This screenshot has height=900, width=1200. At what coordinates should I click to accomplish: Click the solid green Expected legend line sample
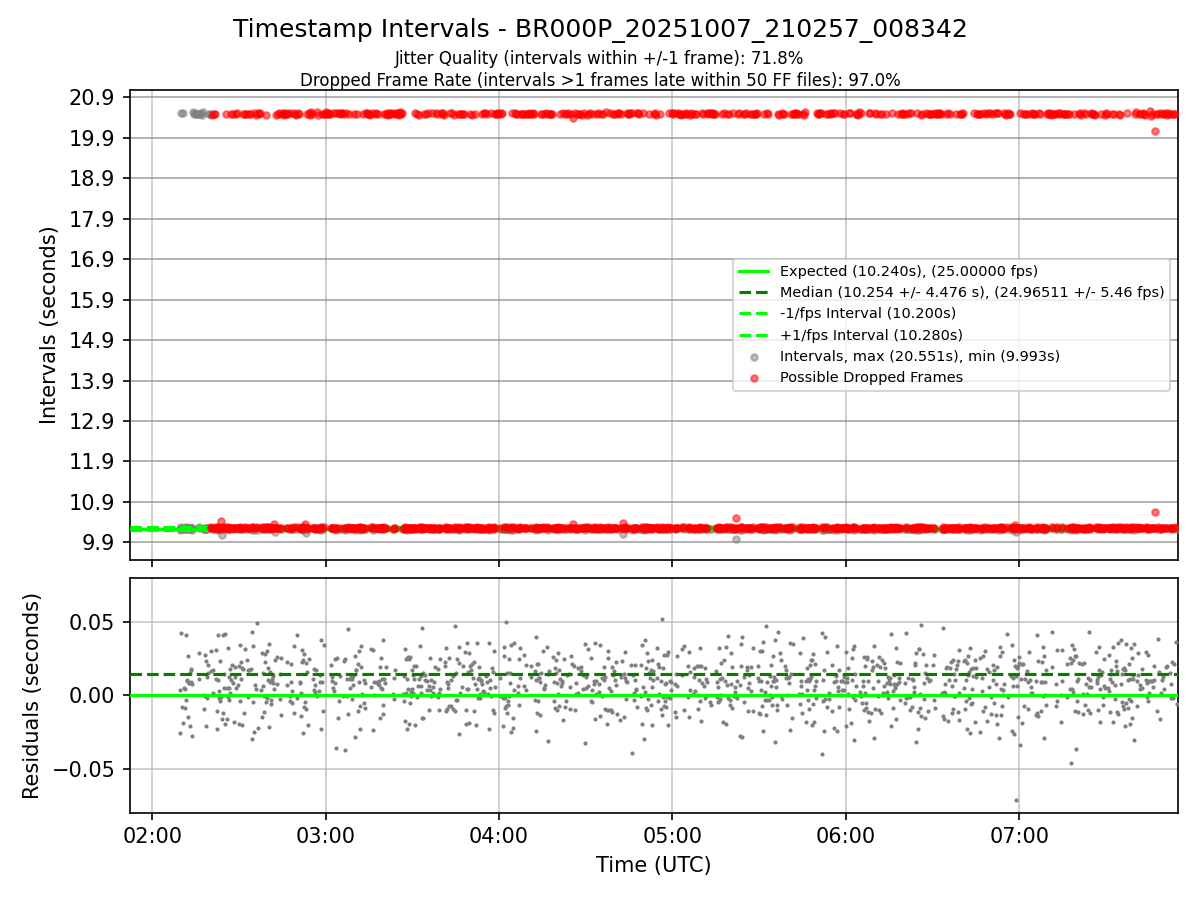click(x=754, y=271)
